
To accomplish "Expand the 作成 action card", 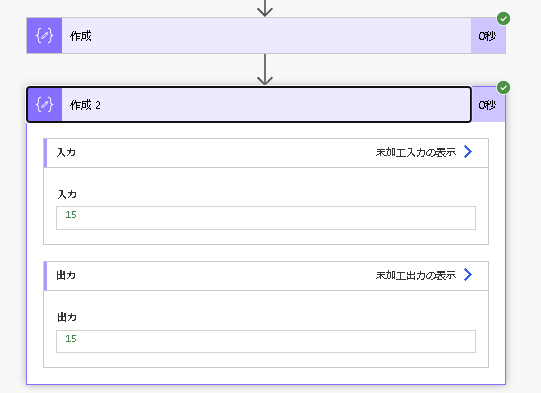I will [266, 36].
